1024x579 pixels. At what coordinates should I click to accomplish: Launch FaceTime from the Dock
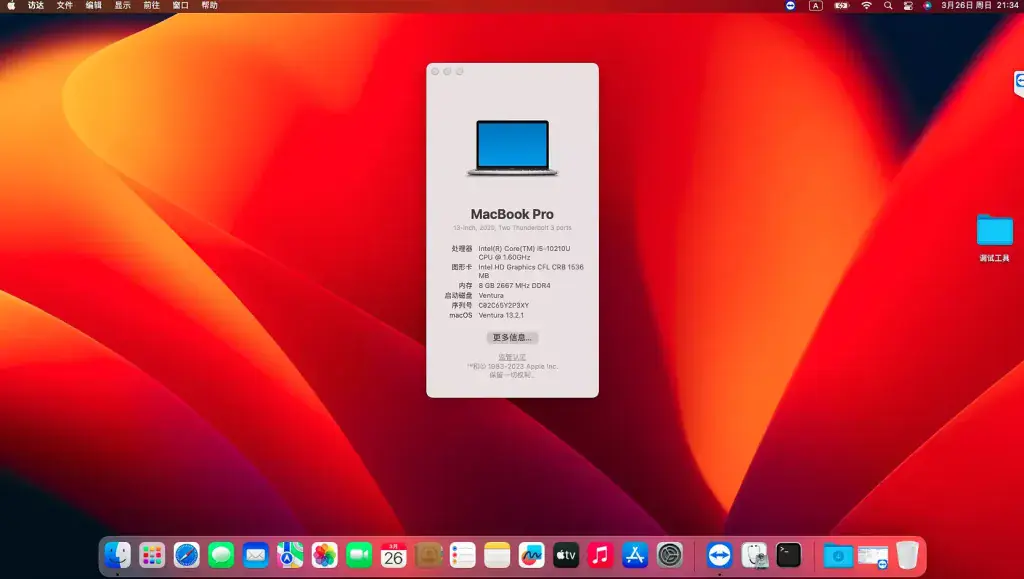point(359,556)
